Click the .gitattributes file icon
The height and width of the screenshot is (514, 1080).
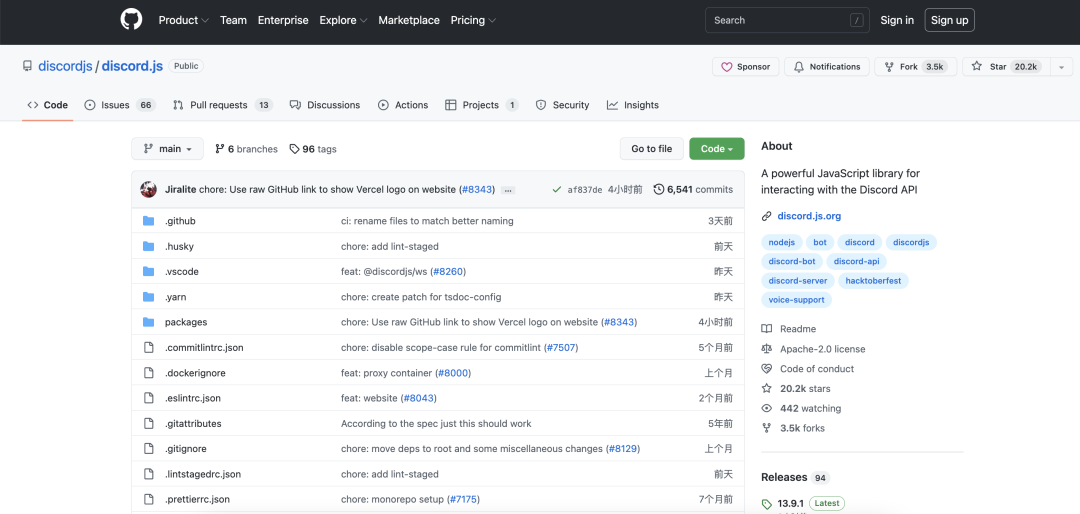tap(148, 423)
